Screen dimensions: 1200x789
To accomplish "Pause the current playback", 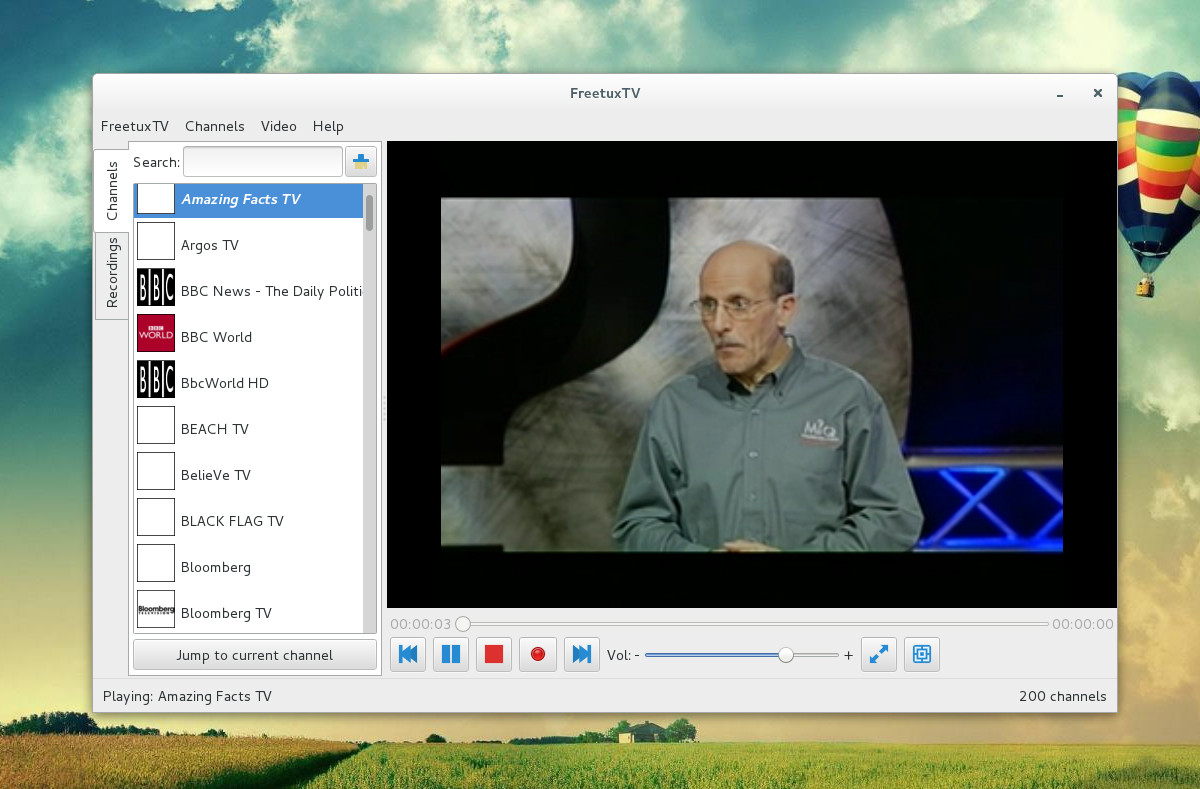I will pos(451,654).
